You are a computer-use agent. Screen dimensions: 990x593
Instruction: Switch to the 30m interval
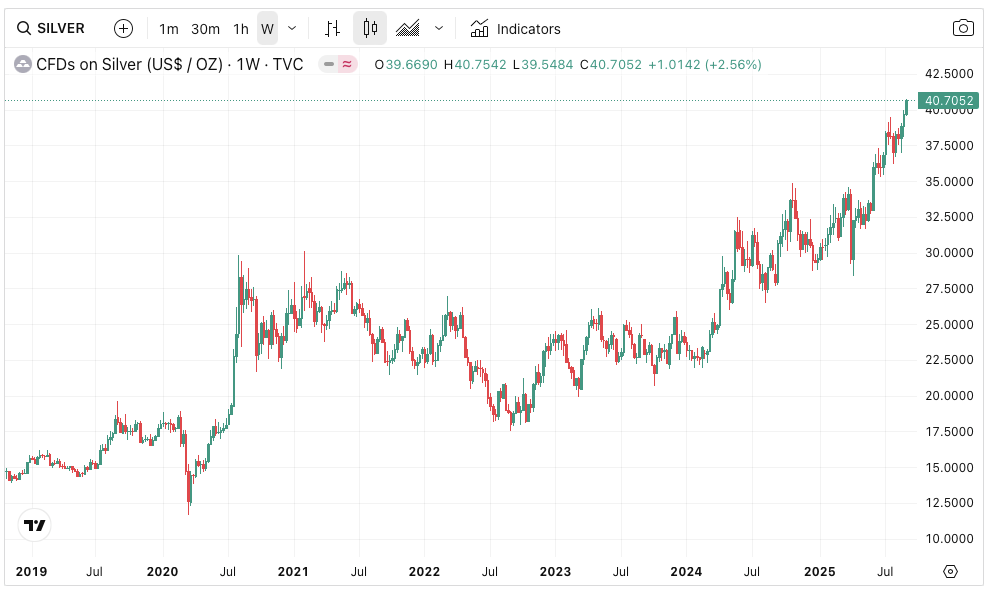click(206, 28)
